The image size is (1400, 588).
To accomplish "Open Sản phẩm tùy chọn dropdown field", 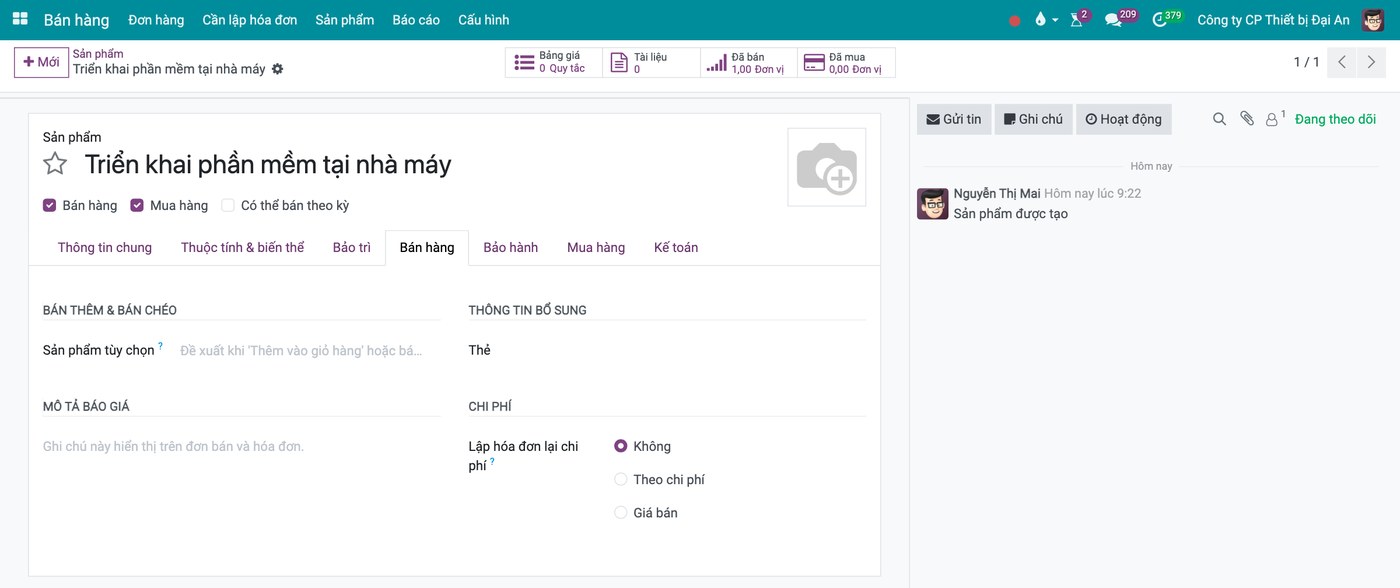I will (x=309, y=351).
